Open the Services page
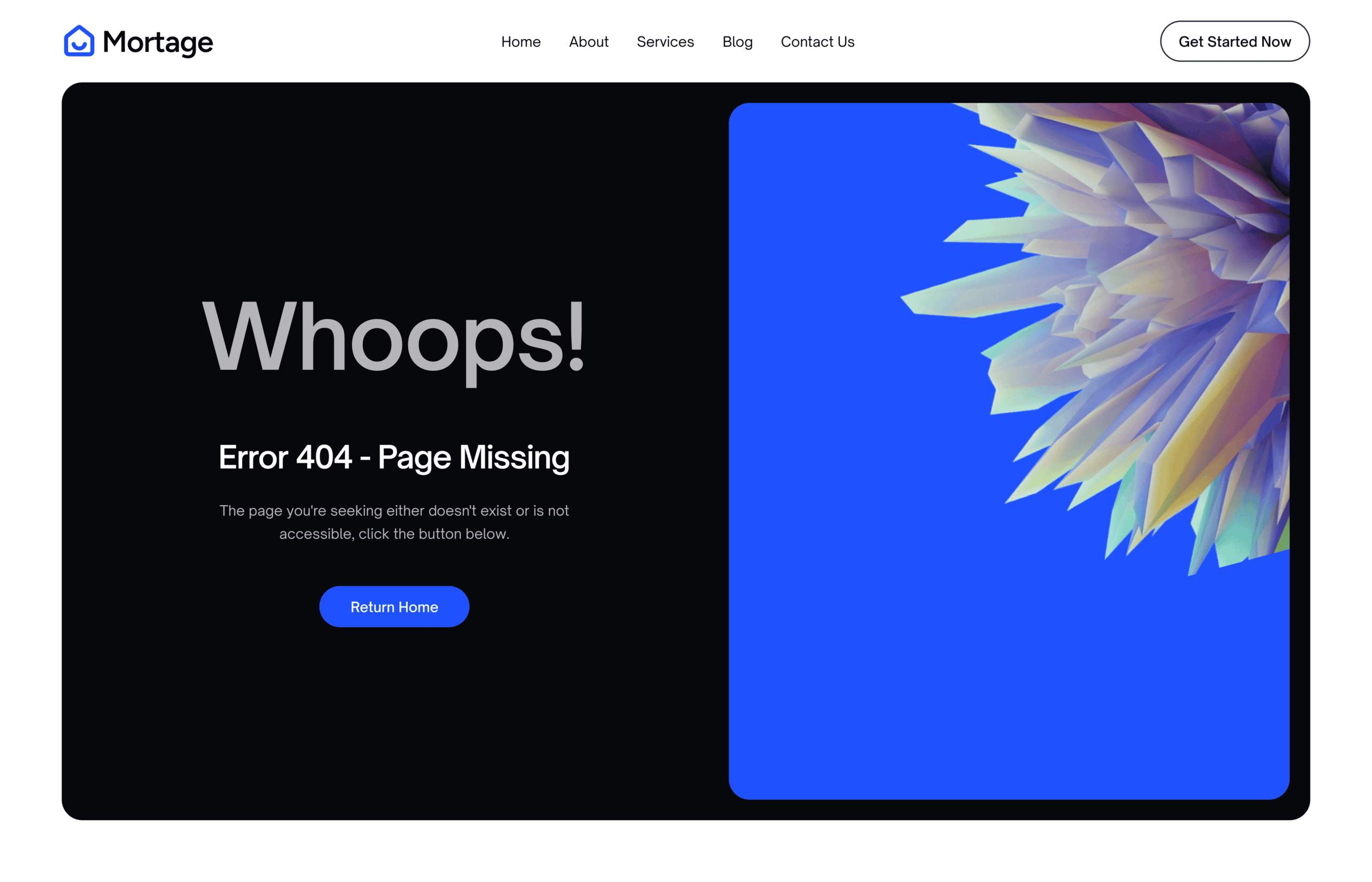The image size is (1372, 882). 665,42
